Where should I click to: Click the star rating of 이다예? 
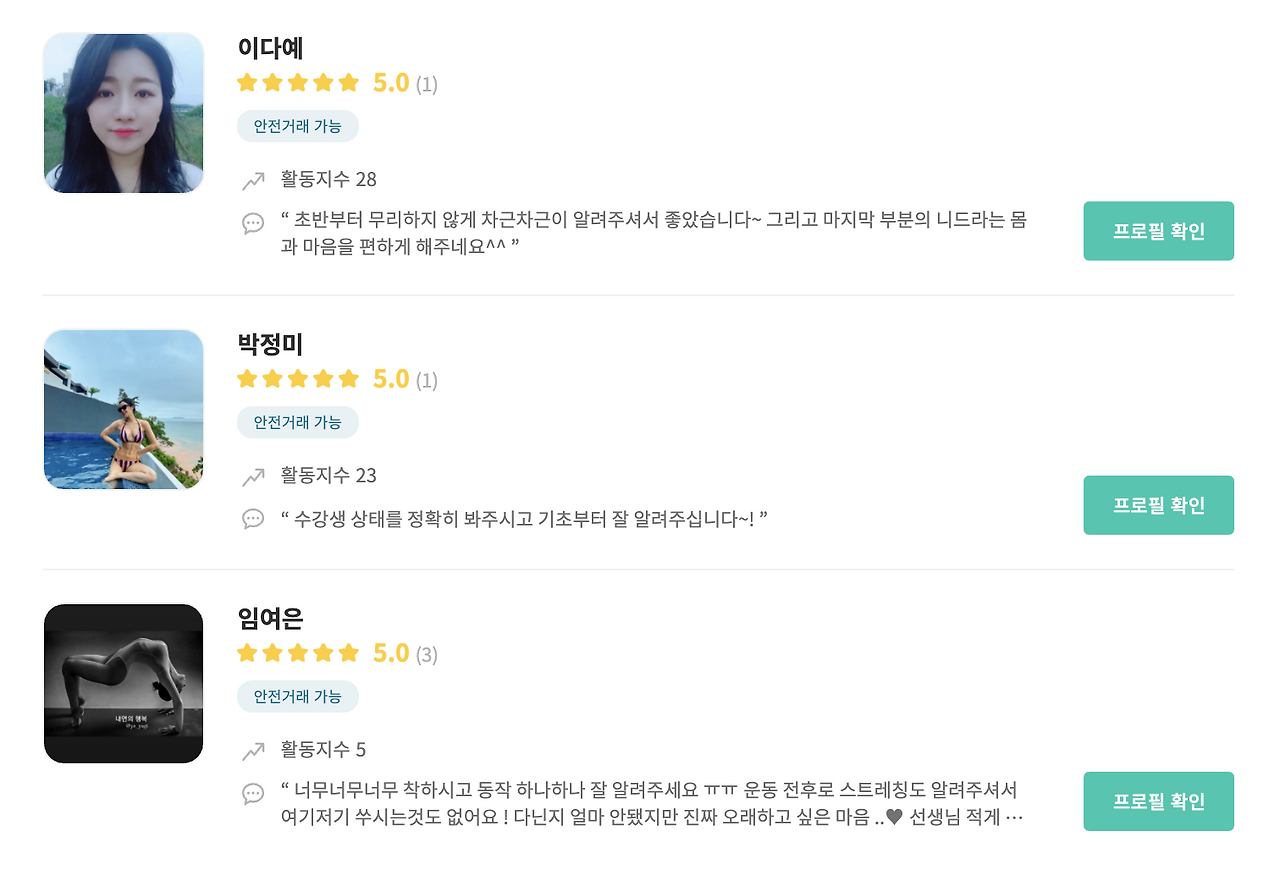coord(298,83)
